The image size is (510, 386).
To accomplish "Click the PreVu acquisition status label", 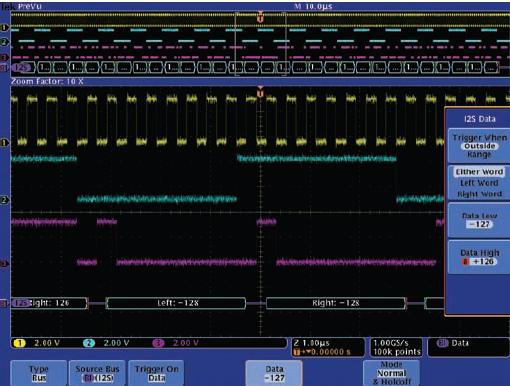I will point(29,6).
